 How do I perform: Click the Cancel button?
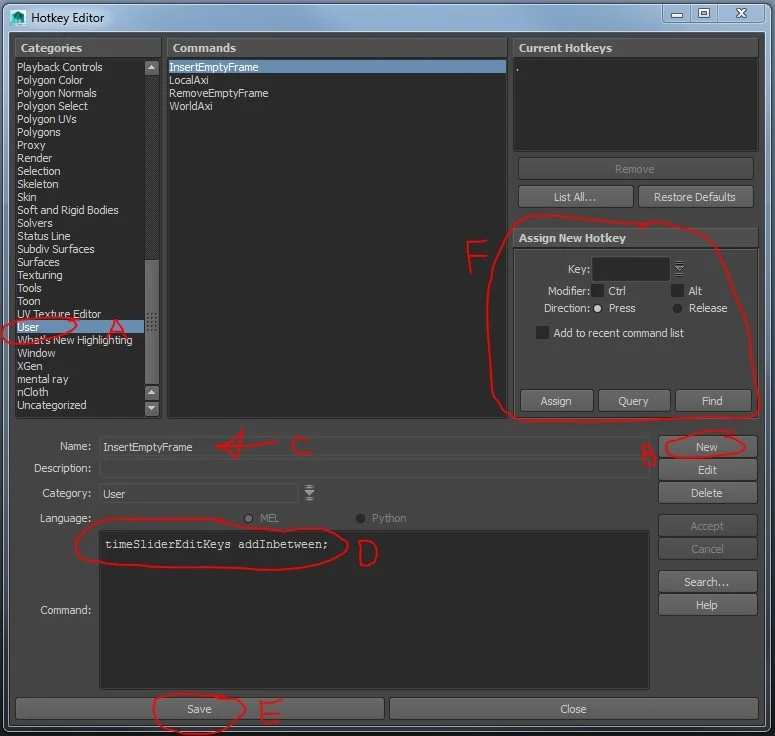(707, 549)
